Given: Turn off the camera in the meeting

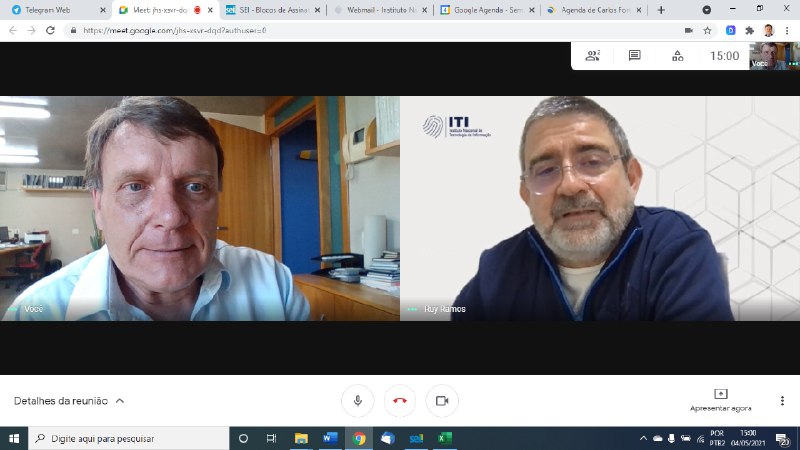Looking at the screenshot, I should point(442,401).
